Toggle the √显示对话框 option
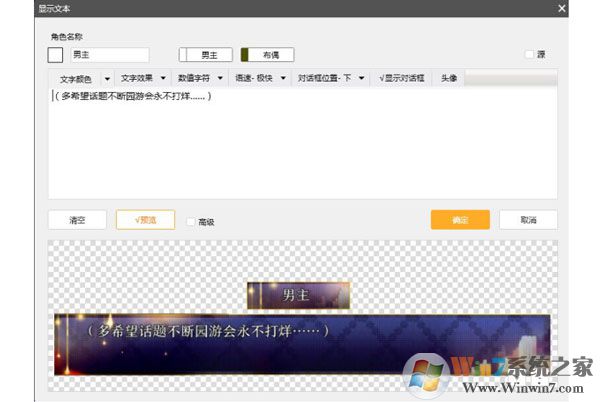600x402 pixels. coord(402,77)
